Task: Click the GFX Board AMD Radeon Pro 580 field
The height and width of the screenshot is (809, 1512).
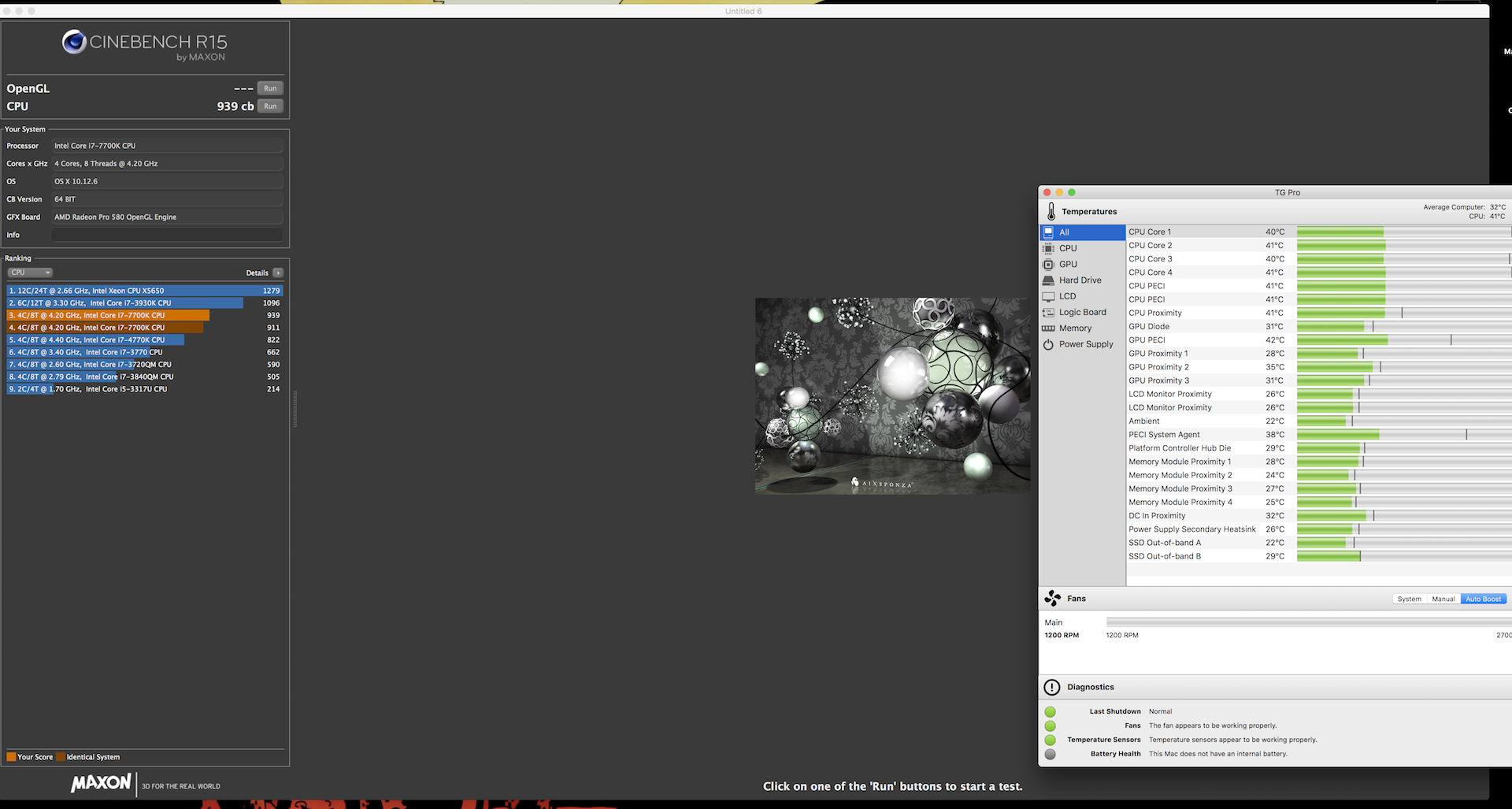Action: coord(167,217)
